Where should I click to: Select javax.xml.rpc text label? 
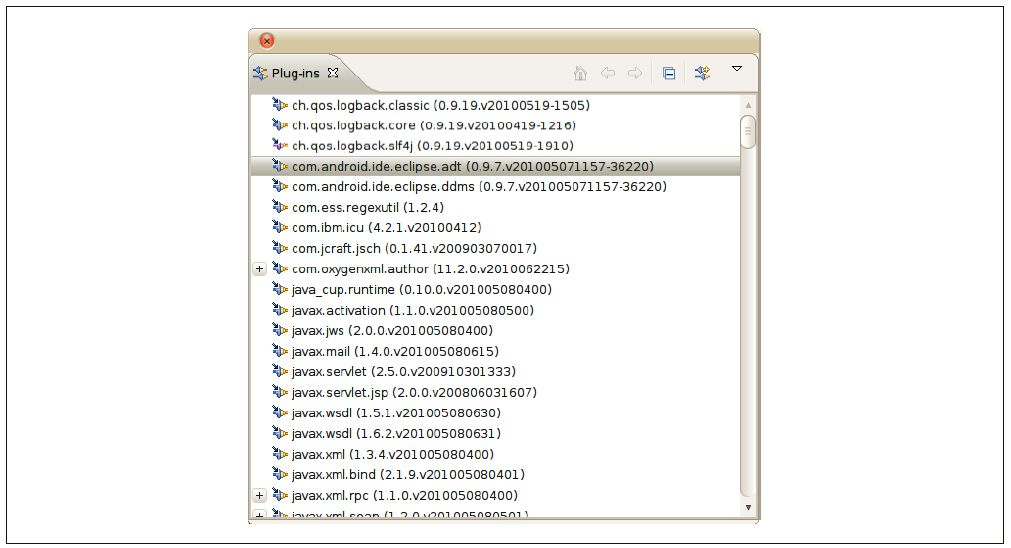(x=405, y=496)
